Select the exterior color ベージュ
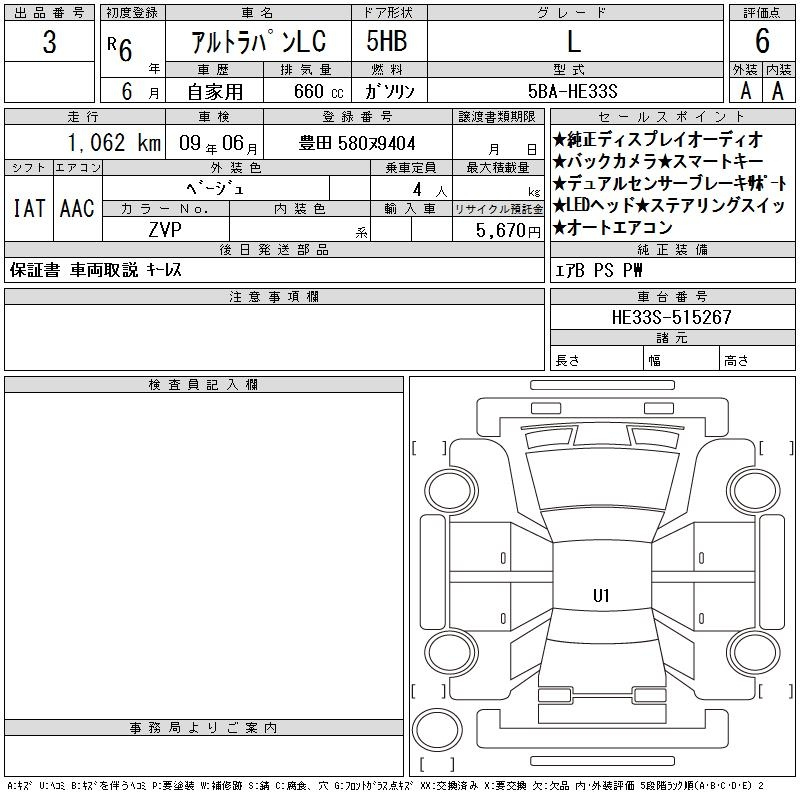Image resolution: width=800 pixels, height=800 pixels. click(215, 189)
